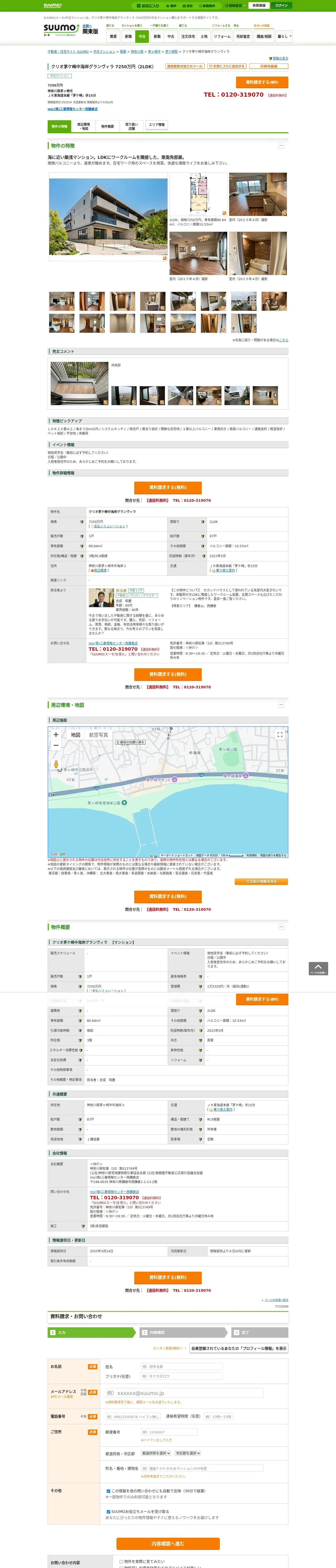The width and height of the screenshot is (336, 1568).
Task: Switch map to 航空写真 view
Action: click(x=99, y=735)
